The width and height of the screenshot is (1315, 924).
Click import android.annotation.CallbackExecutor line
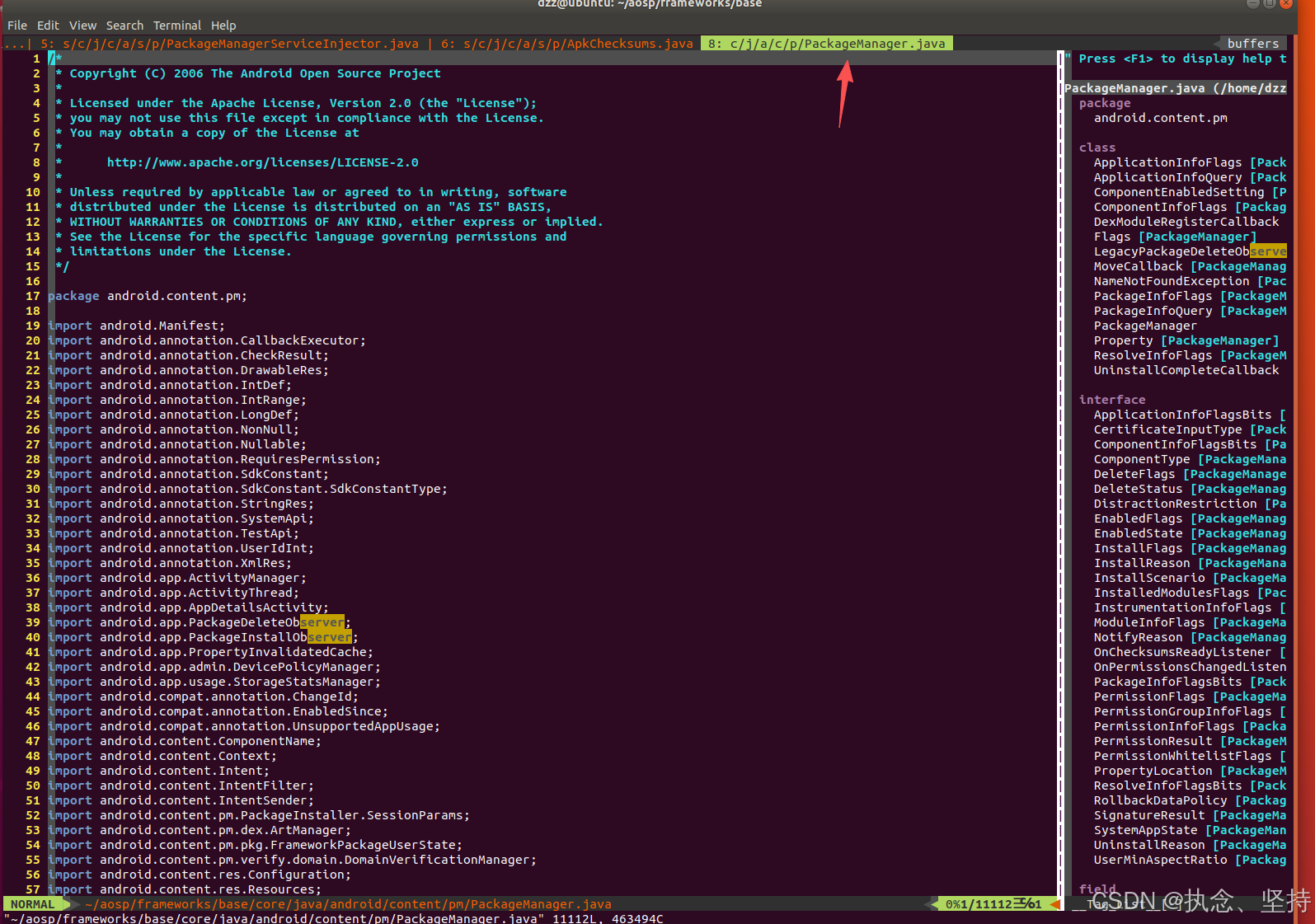click(x=207, y=340)
